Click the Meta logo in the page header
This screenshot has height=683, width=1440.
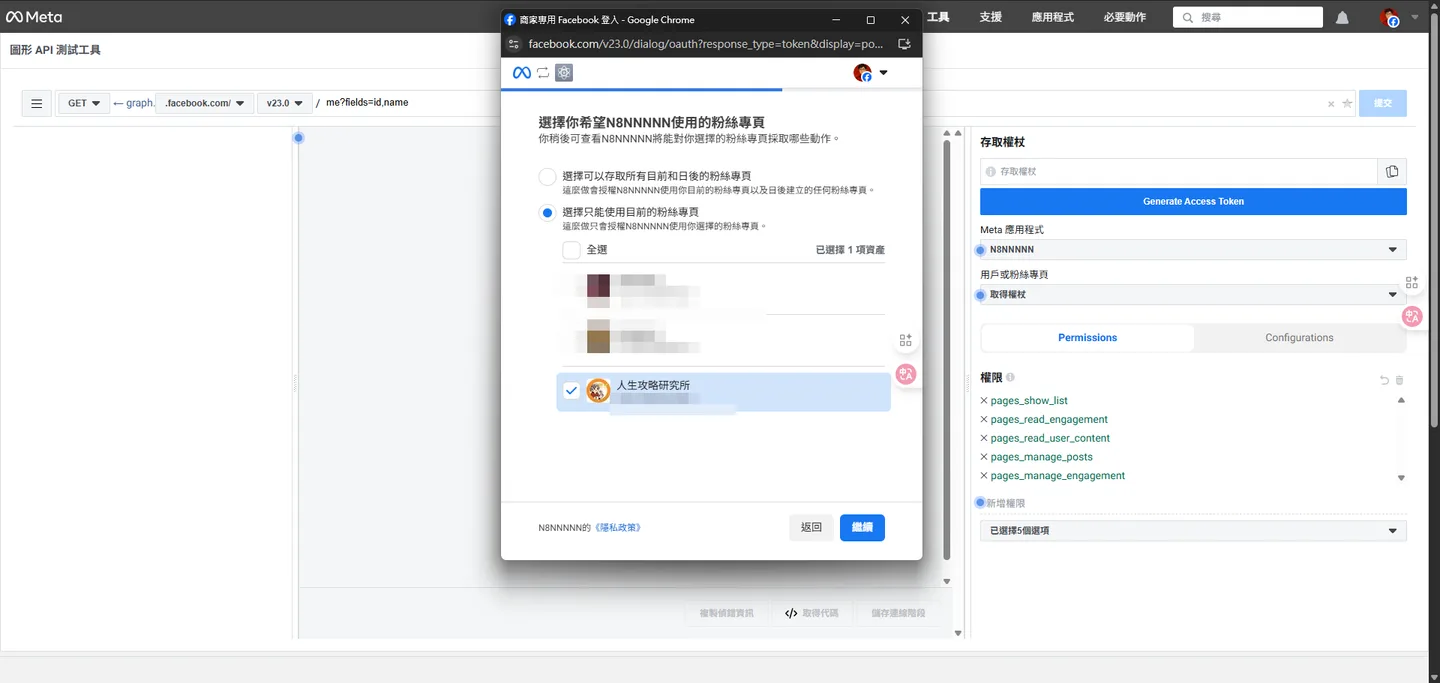34,17
